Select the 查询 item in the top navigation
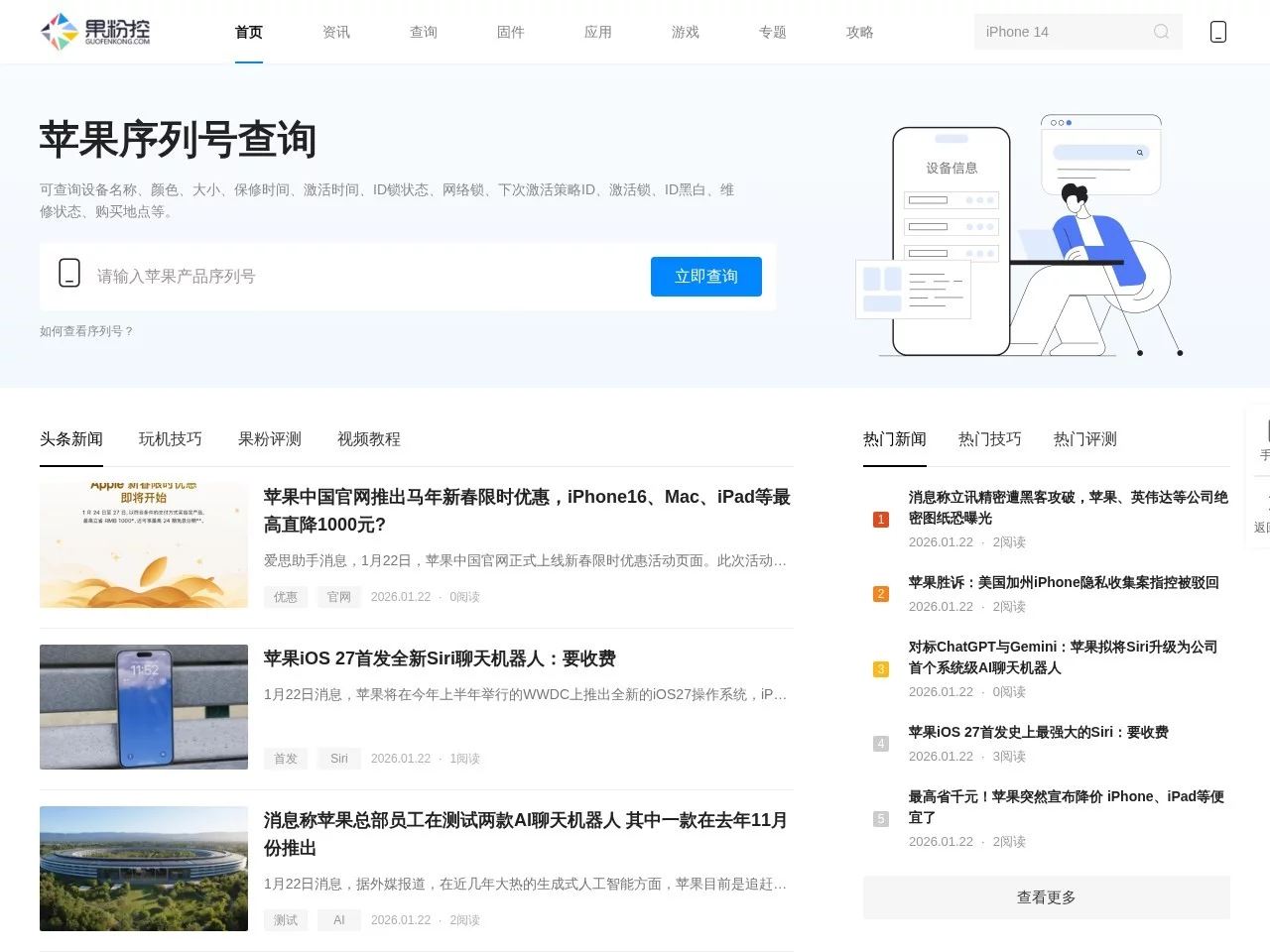1270x952 pixels. click(x=424, y=32)
